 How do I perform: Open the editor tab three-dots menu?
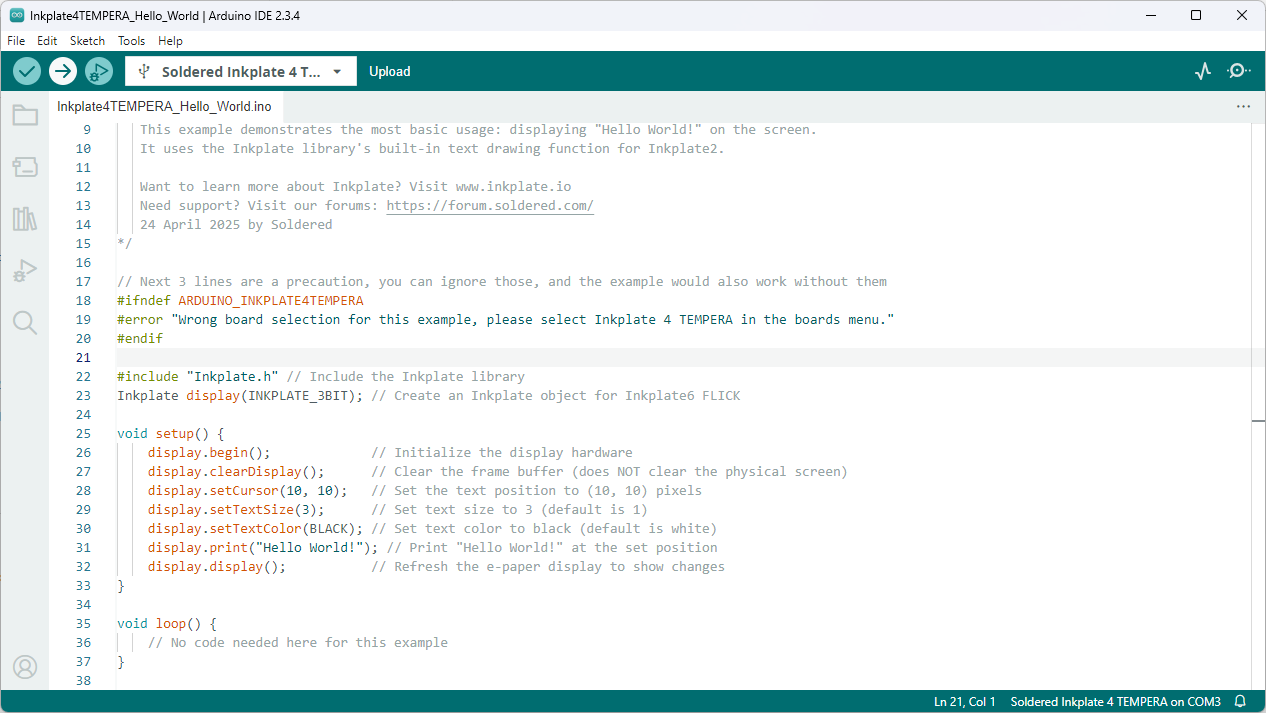(1243, 106)
